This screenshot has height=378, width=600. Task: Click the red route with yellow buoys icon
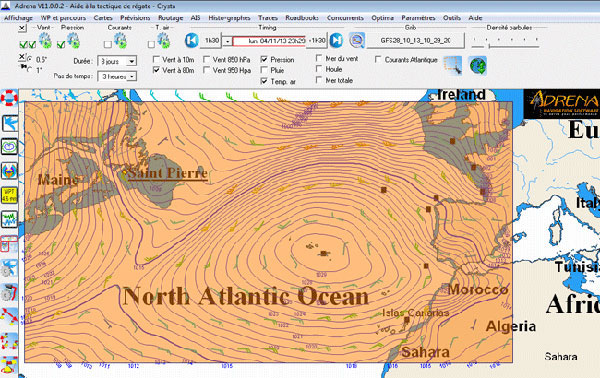tap(9, 316)
